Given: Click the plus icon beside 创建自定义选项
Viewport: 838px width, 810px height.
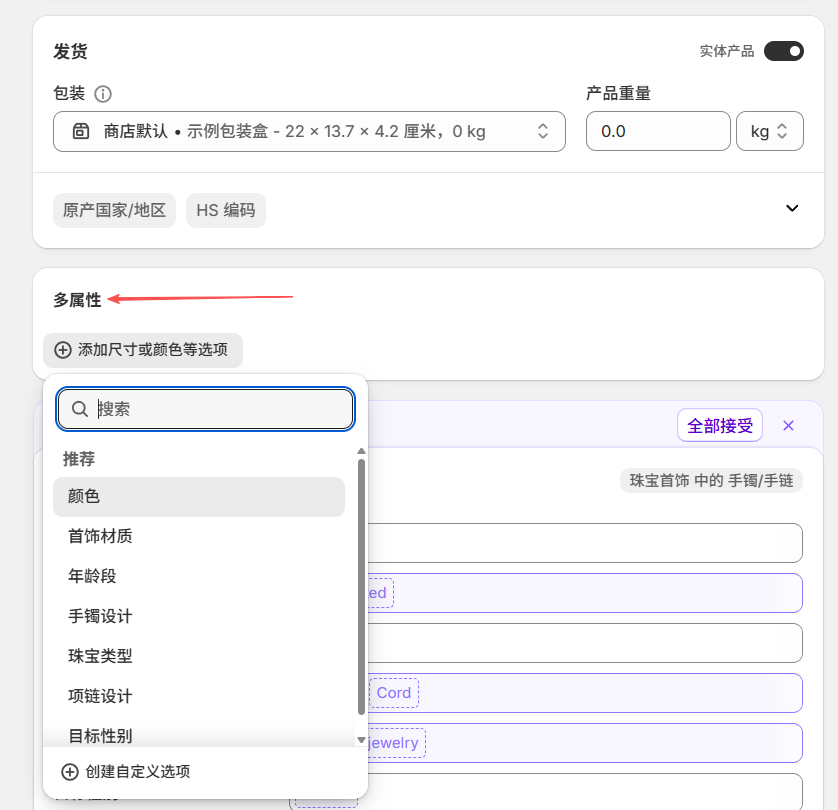Looking at the screenshot, I should (x=69, y=773).
